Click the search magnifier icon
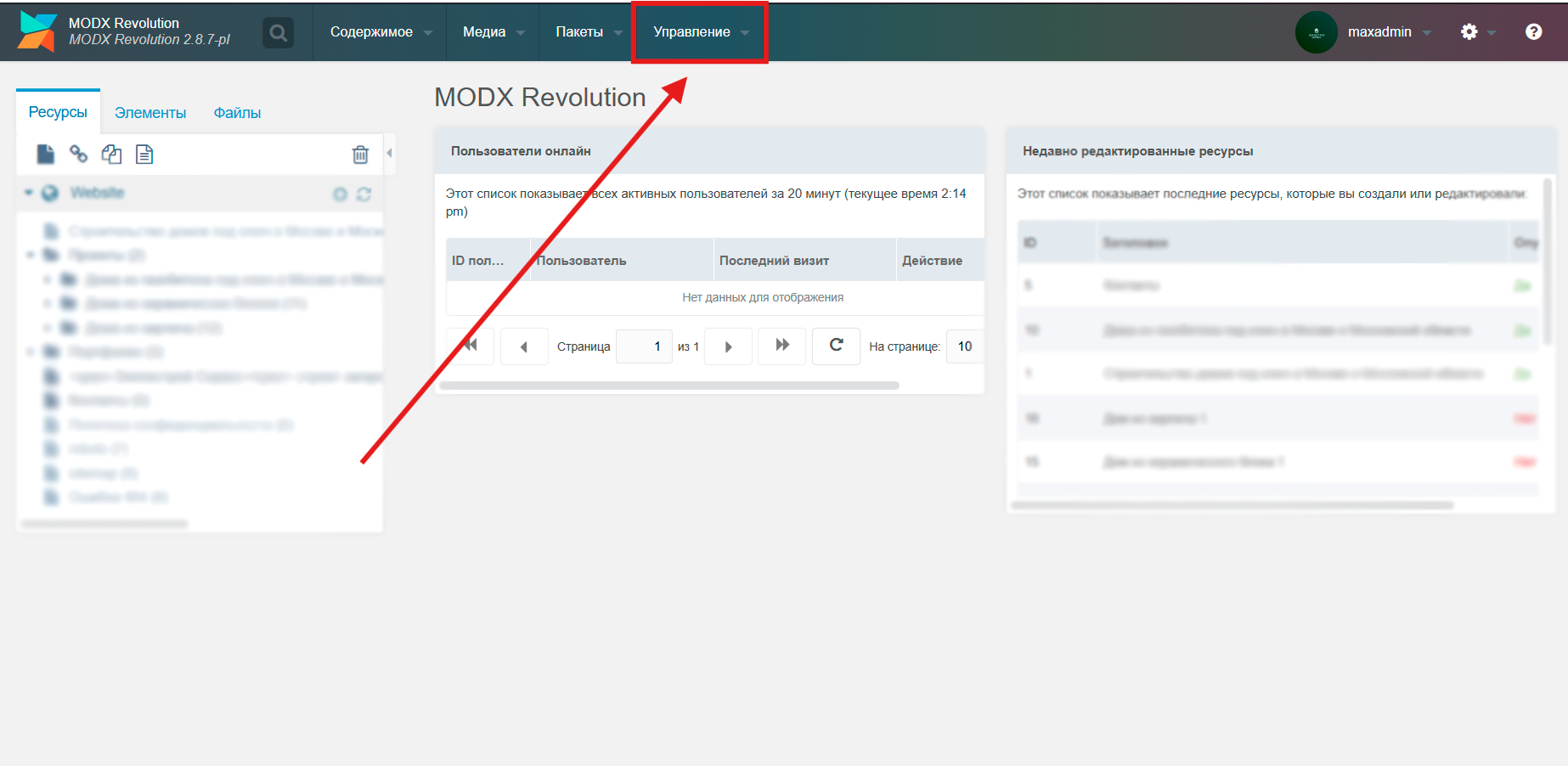This screenshot has width=1568, height=766. [x=278, y=33]
